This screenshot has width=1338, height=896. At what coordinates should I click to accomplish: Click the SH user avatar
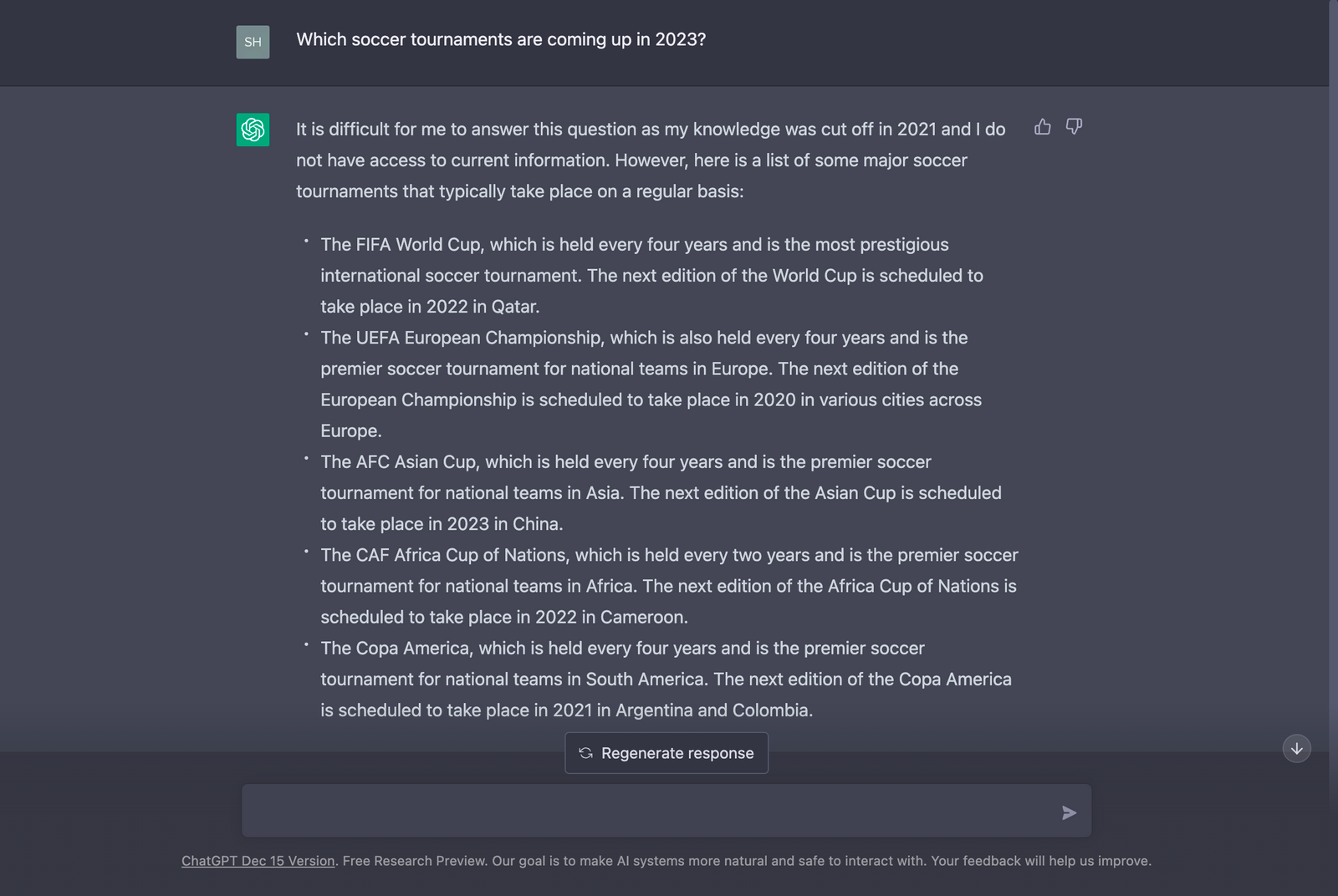[x=253, y=42]
